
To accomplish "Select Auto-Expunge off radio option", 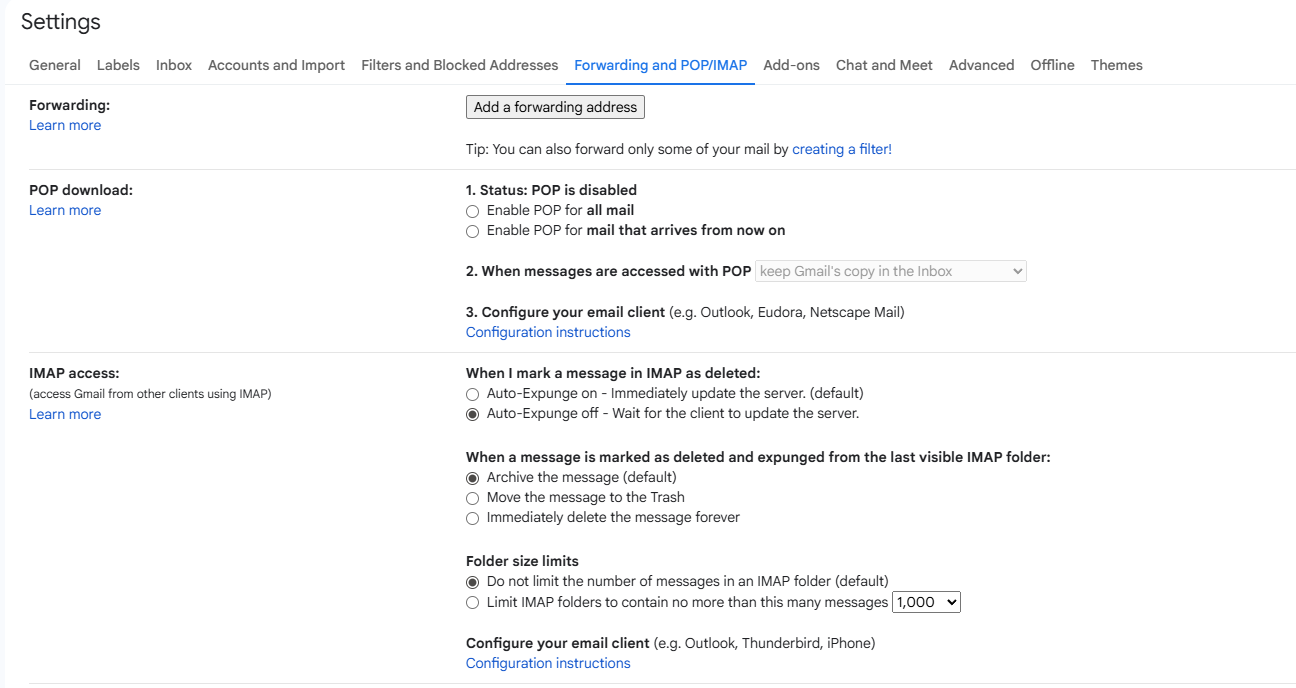I will [472, 414].
